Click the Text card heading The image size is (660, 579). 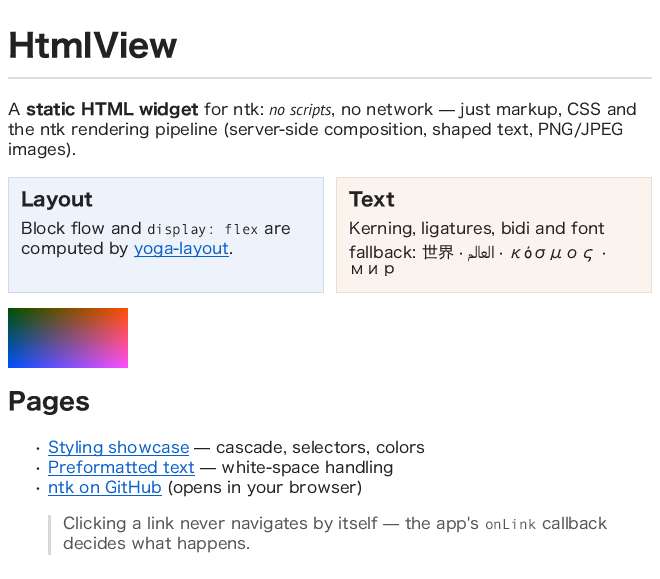(372, 199)
